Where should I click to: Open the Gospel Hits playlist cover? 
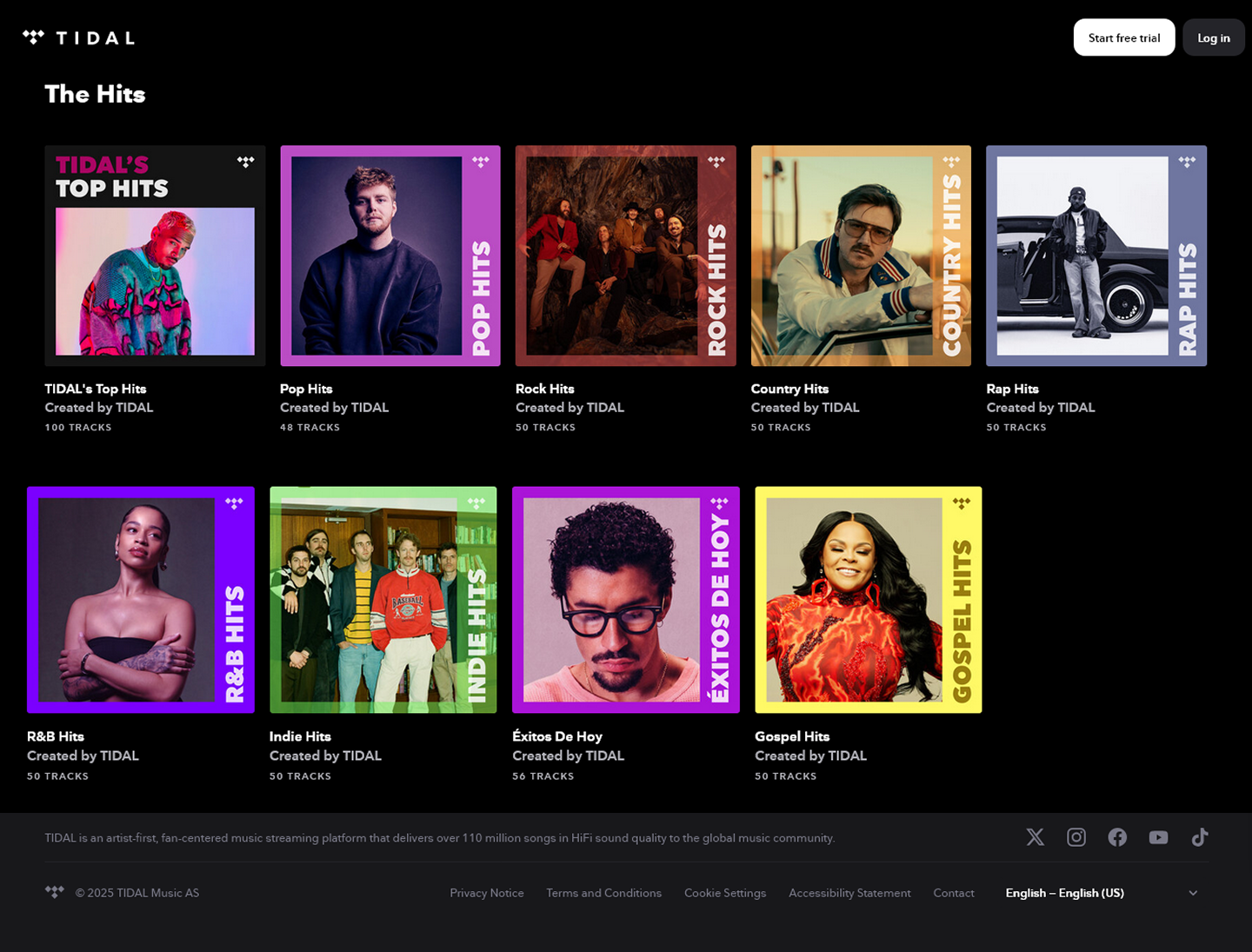[x=869, y=600]
